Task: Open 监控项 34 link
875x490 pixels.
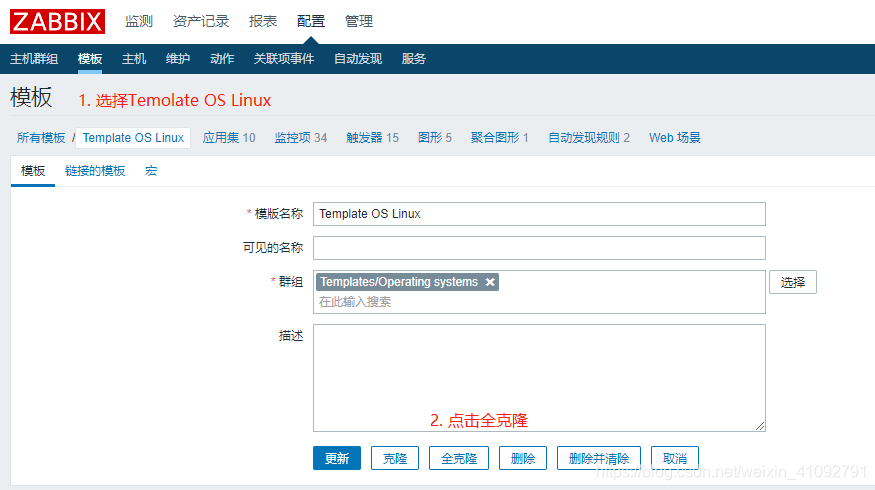Action: (x=301, y=138)
